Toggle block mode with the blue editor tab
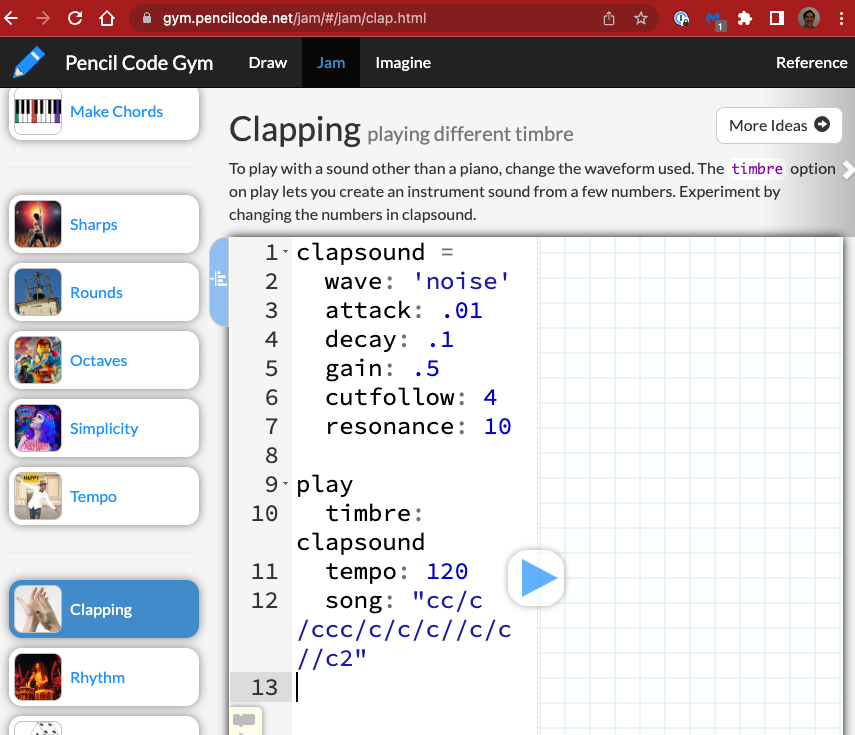This screenshot has width=855, height=735. click(x=219, y=282)
